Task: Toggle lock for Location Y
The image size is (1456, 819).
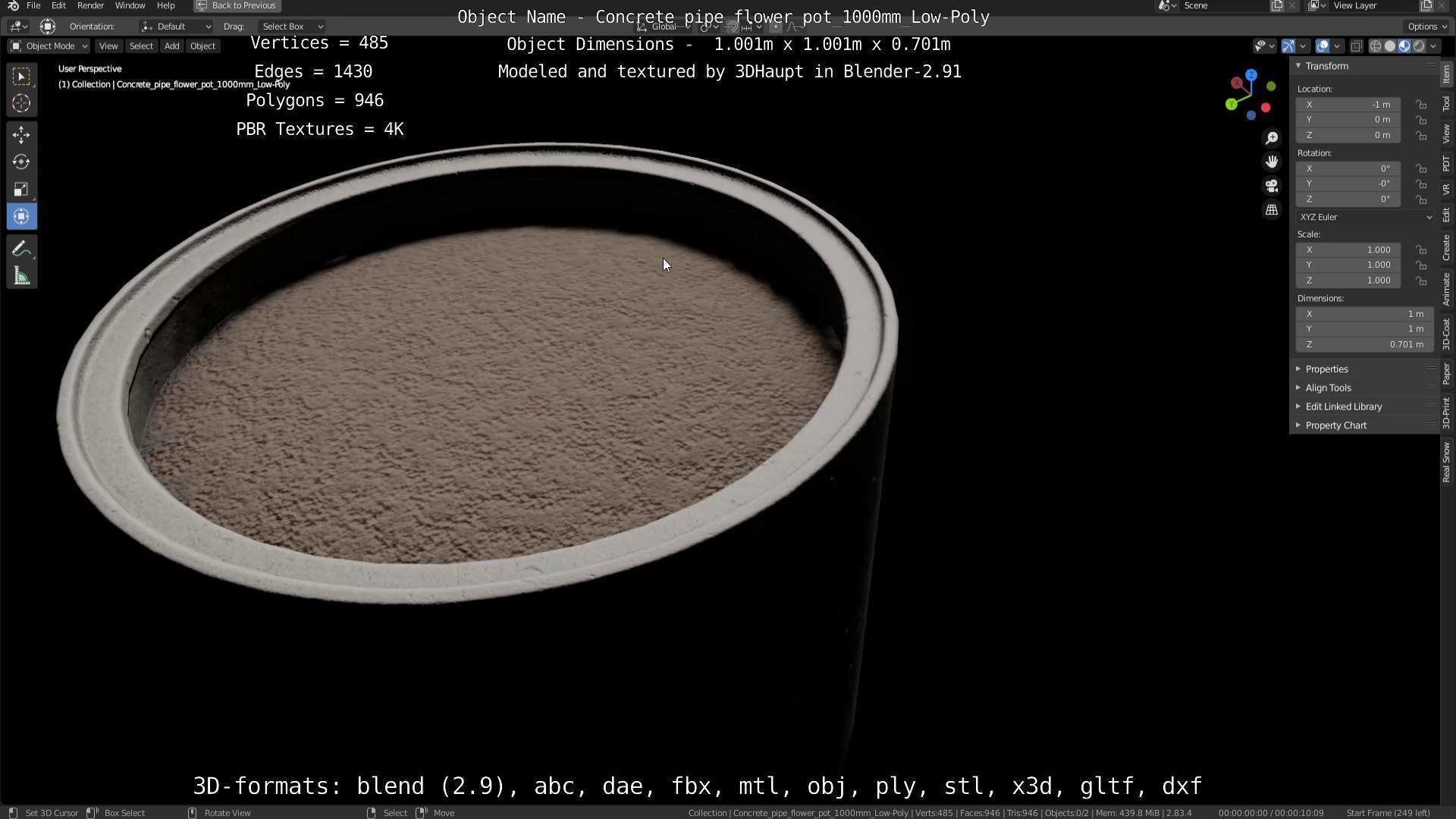Action: 1422,120
